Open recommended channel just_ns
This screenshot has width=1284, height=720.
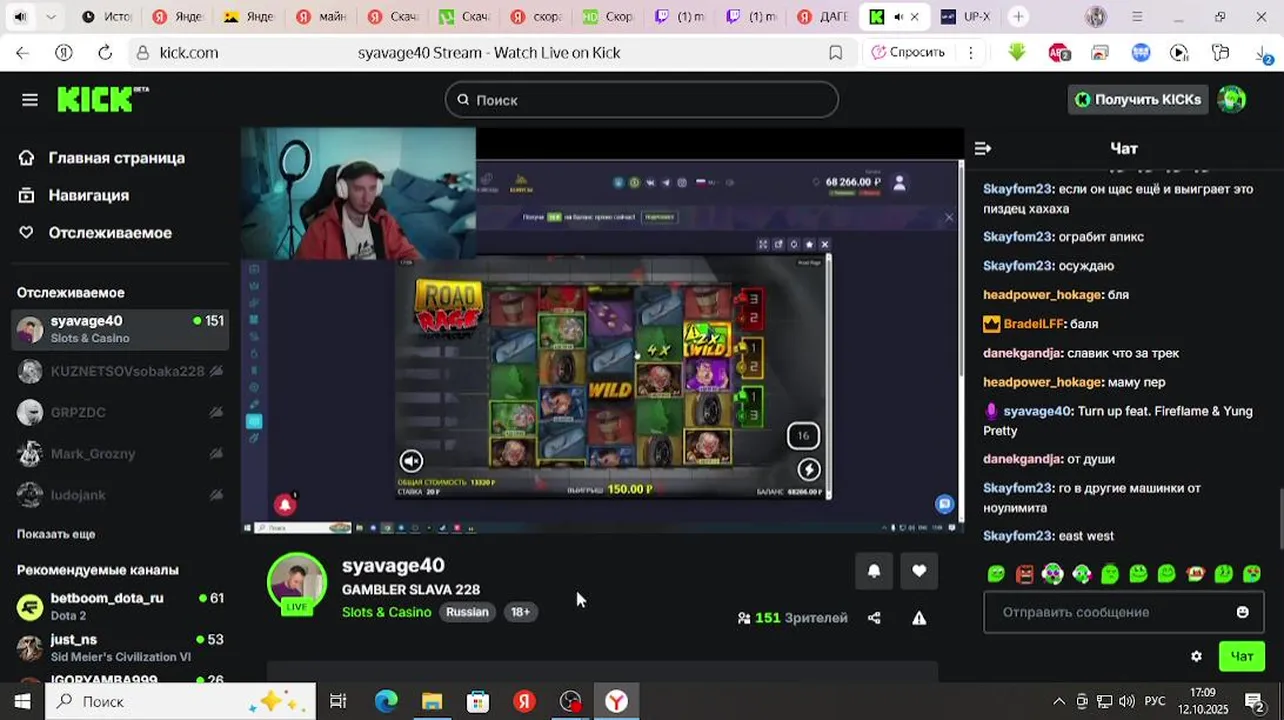coord(120,647)
